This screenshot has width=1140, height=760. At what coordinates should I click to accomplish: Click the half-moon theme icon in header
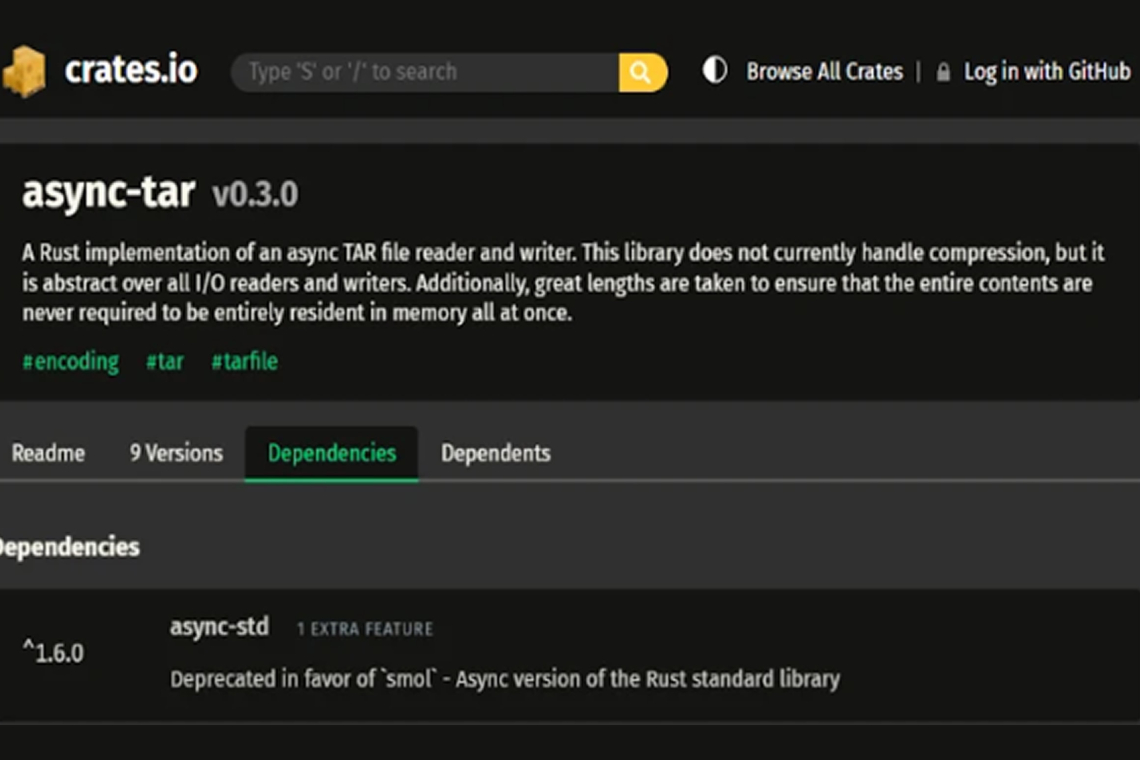[713, 70]
